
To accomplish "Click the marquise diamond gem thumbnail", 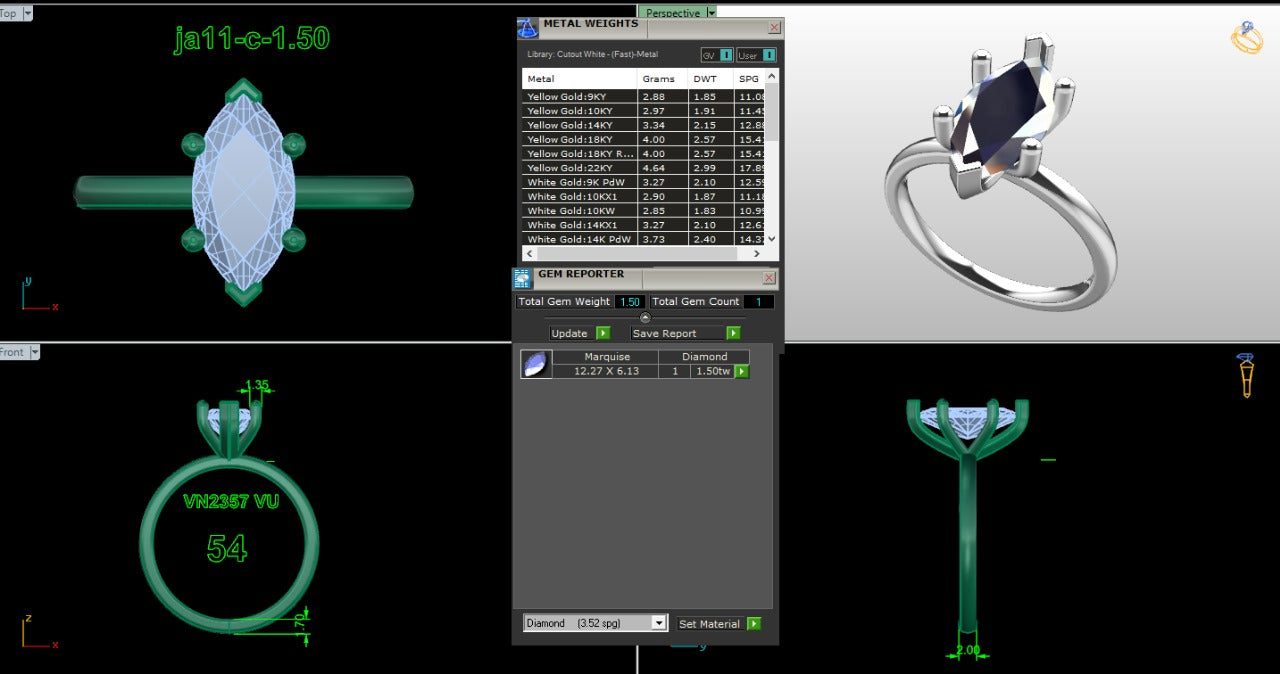I will (x=536, y=364).
